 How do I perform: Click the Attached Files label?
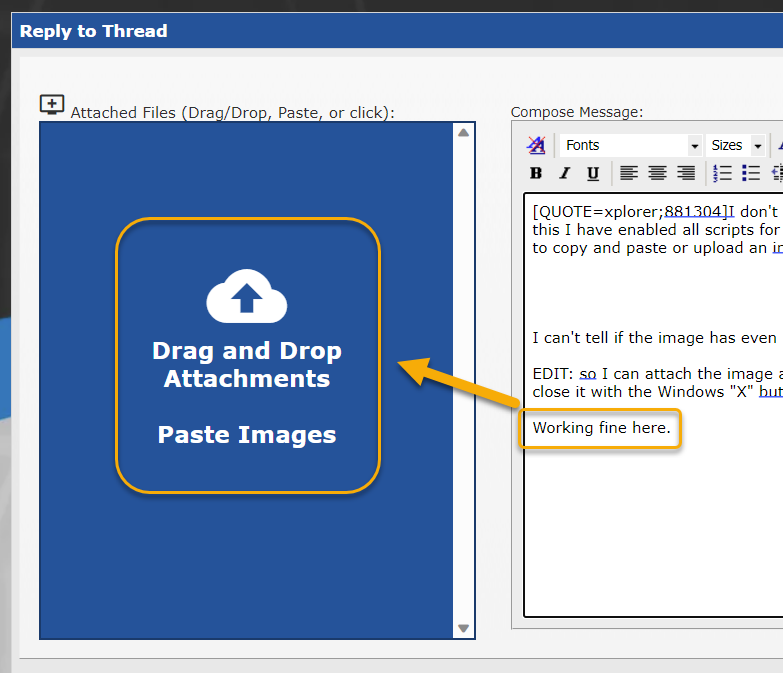(x=233, y=113)
